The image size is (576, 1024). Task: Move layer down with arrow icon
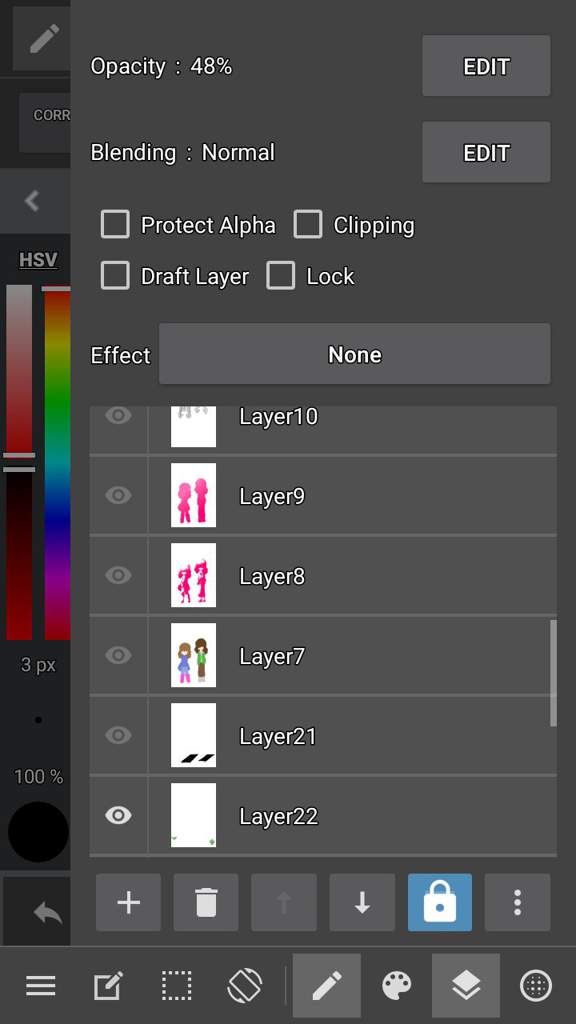click(362, 903)
